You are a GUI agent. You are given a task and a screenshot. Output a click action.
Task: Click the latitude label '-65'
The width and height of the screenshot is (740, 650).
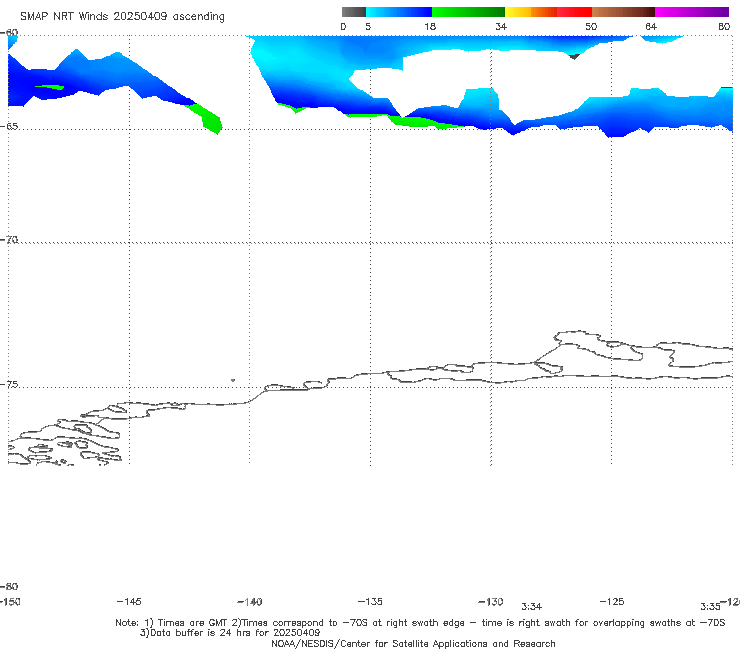9,126
